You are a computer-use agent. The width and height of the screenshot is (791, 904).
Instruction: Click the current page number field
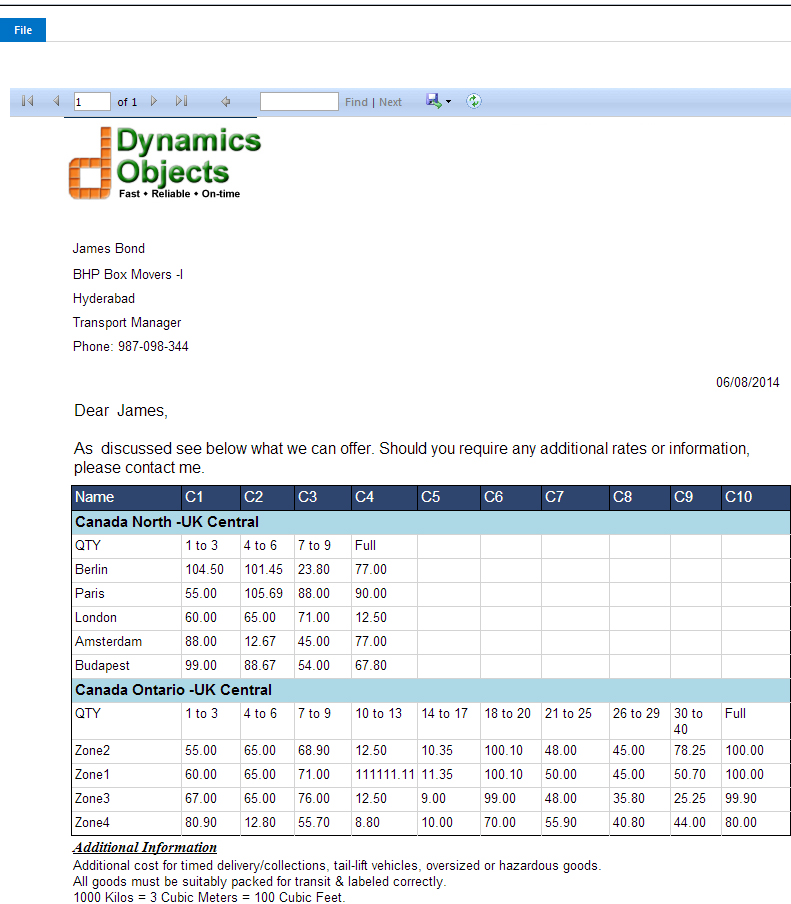[92, 102]
